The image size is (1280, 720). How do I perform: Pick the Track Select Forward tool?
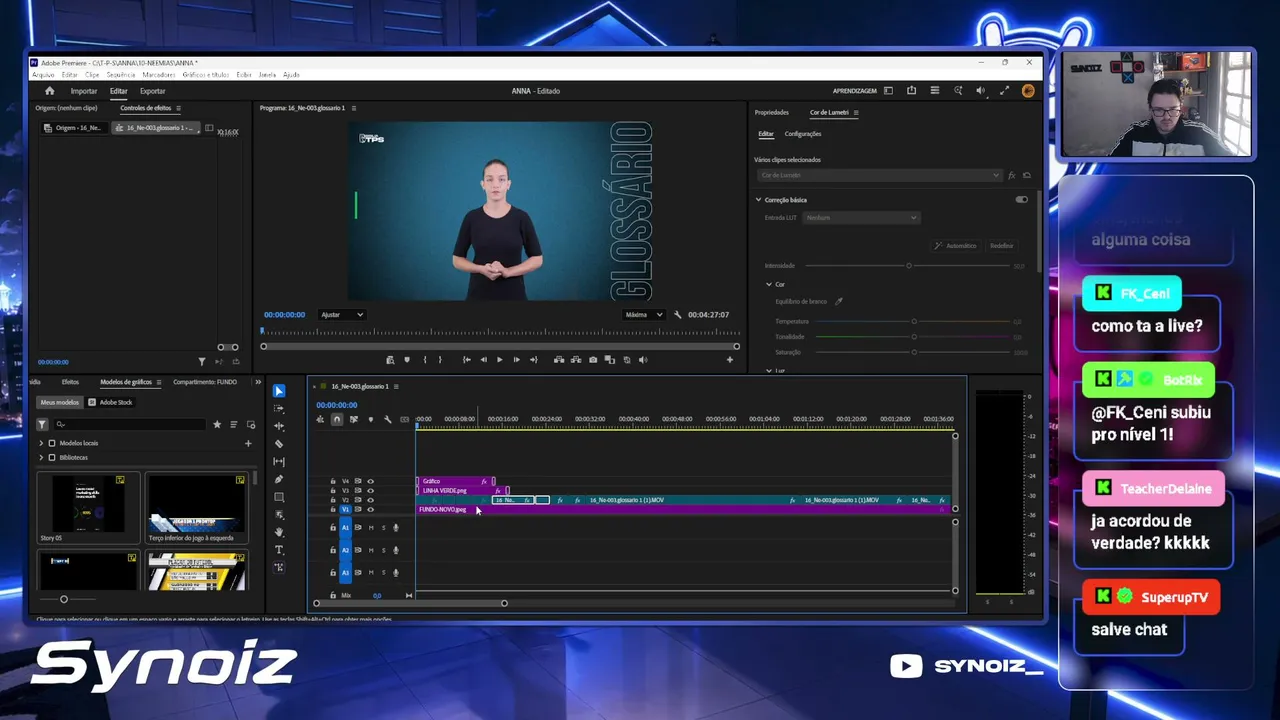tap(279, 409)
